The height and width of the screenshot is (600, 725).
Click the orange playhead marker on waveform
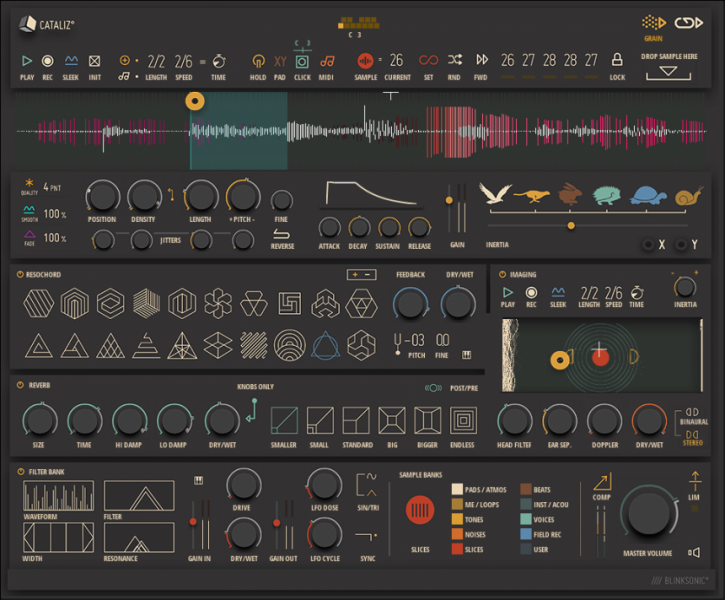point(195,101)
